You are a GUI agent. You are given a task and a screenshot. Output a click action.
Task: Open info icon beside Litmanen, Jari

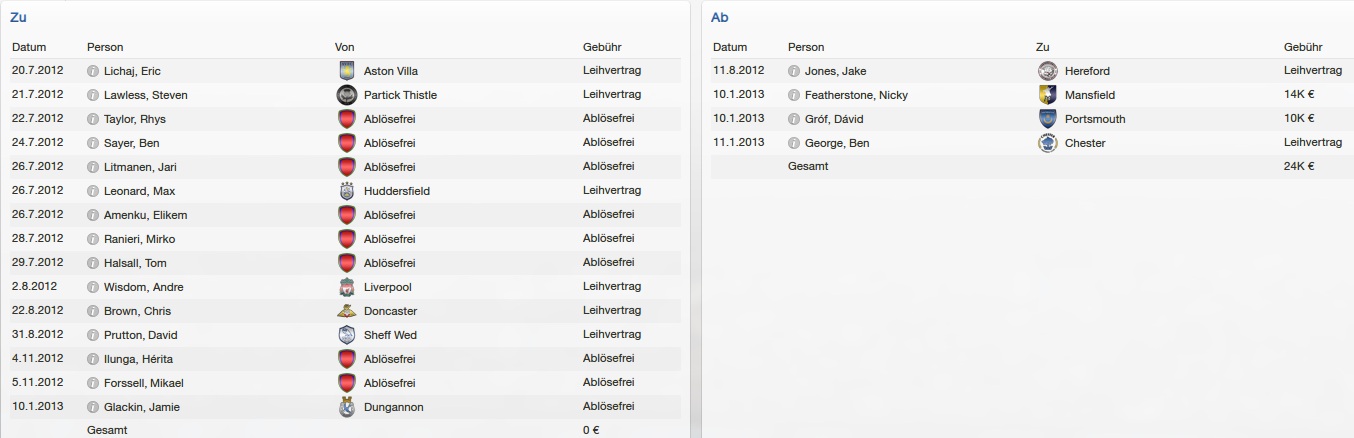(93, 167)
